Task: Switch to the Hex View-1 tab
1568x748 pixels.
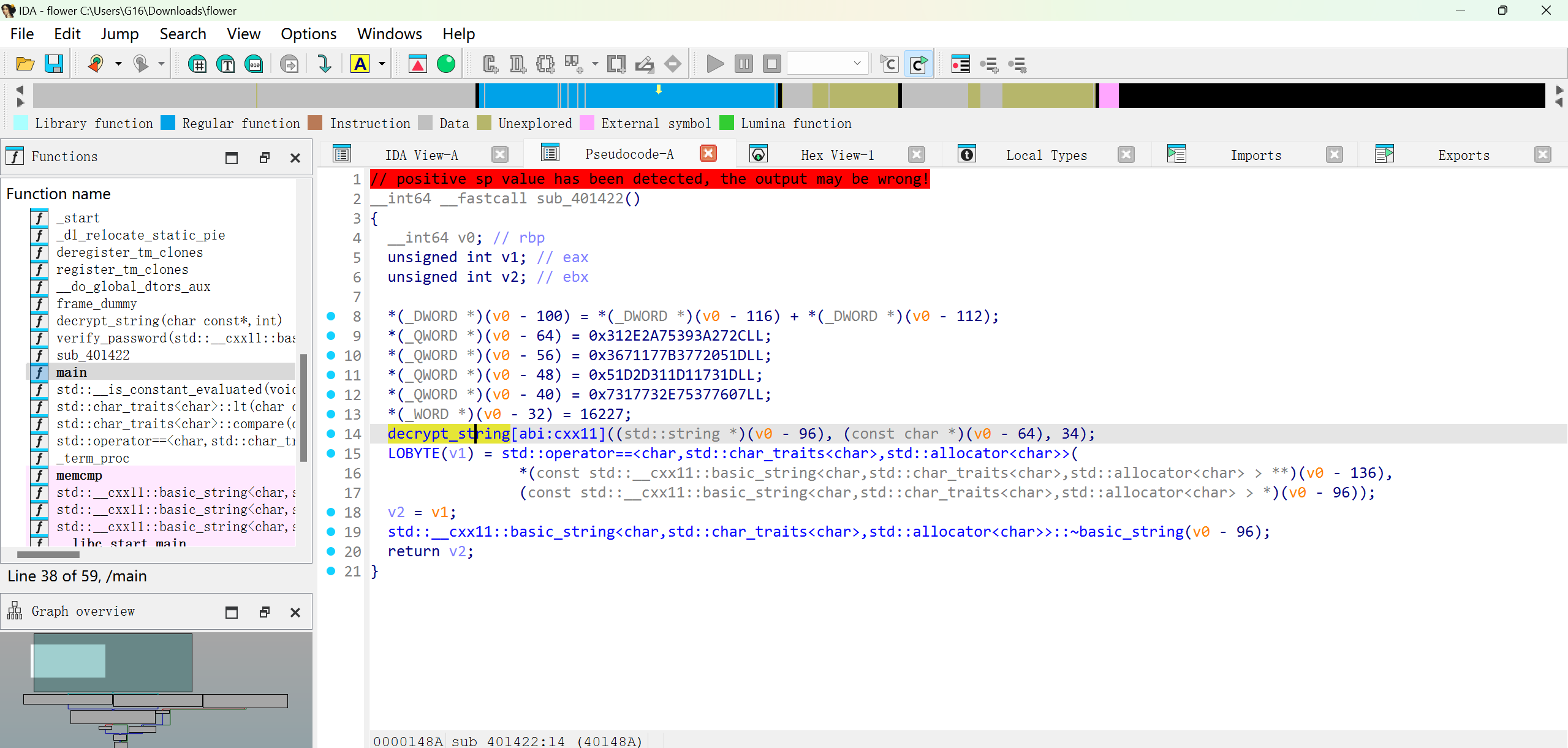Action: 837,154
